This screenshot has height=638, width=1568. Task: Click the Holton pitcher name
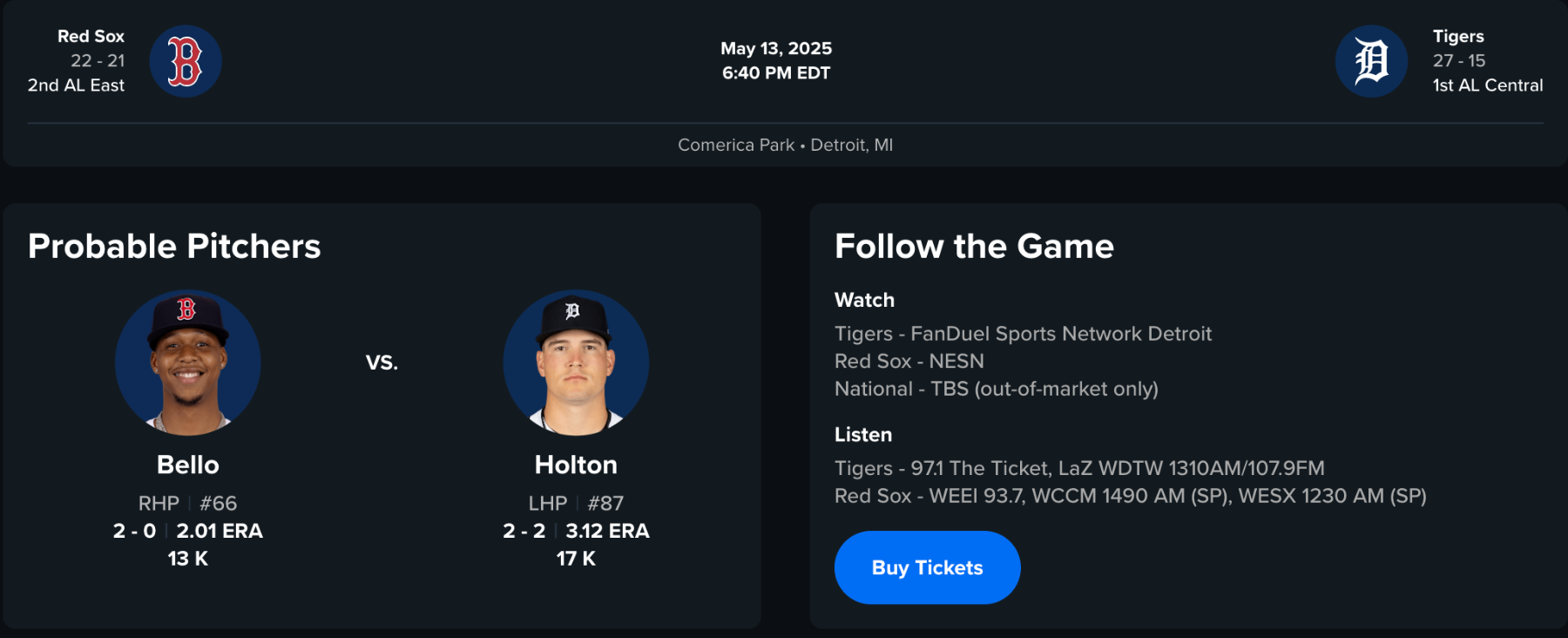(x=576, y=465)
